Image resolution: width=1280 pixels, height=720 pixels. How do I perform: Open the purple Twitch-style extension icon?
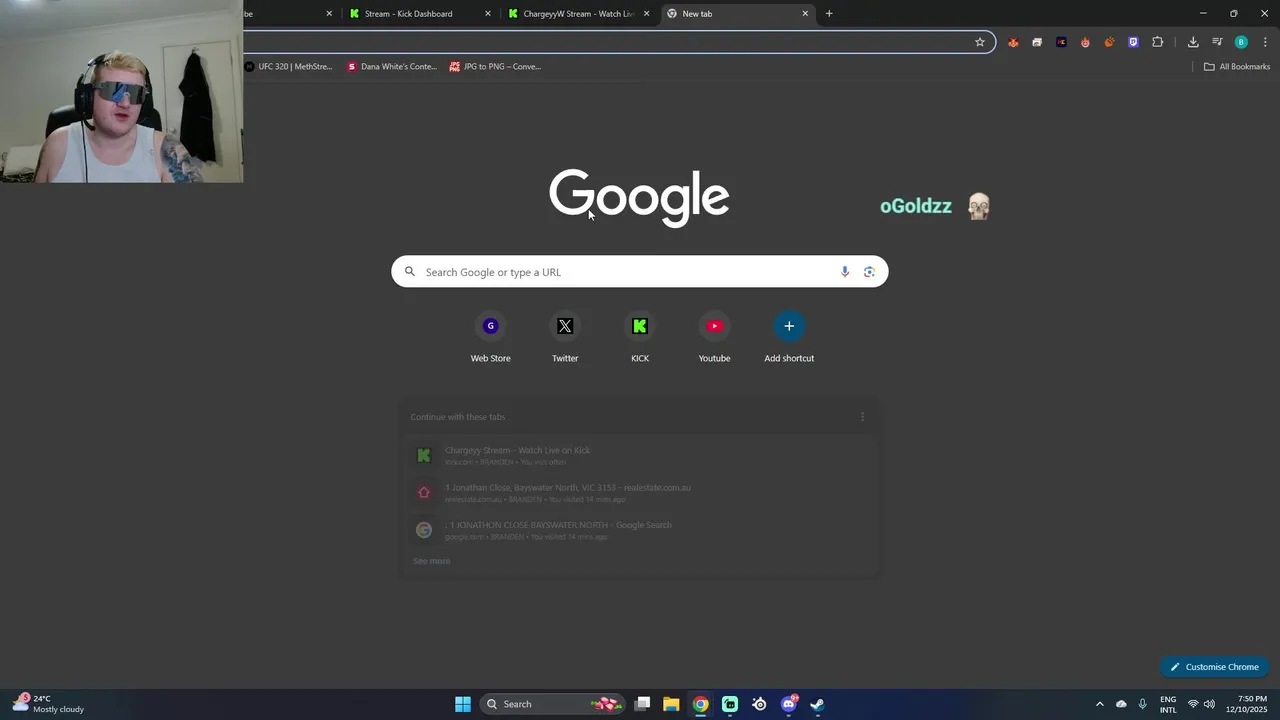pyautogui.click(x=1133, y=42)
